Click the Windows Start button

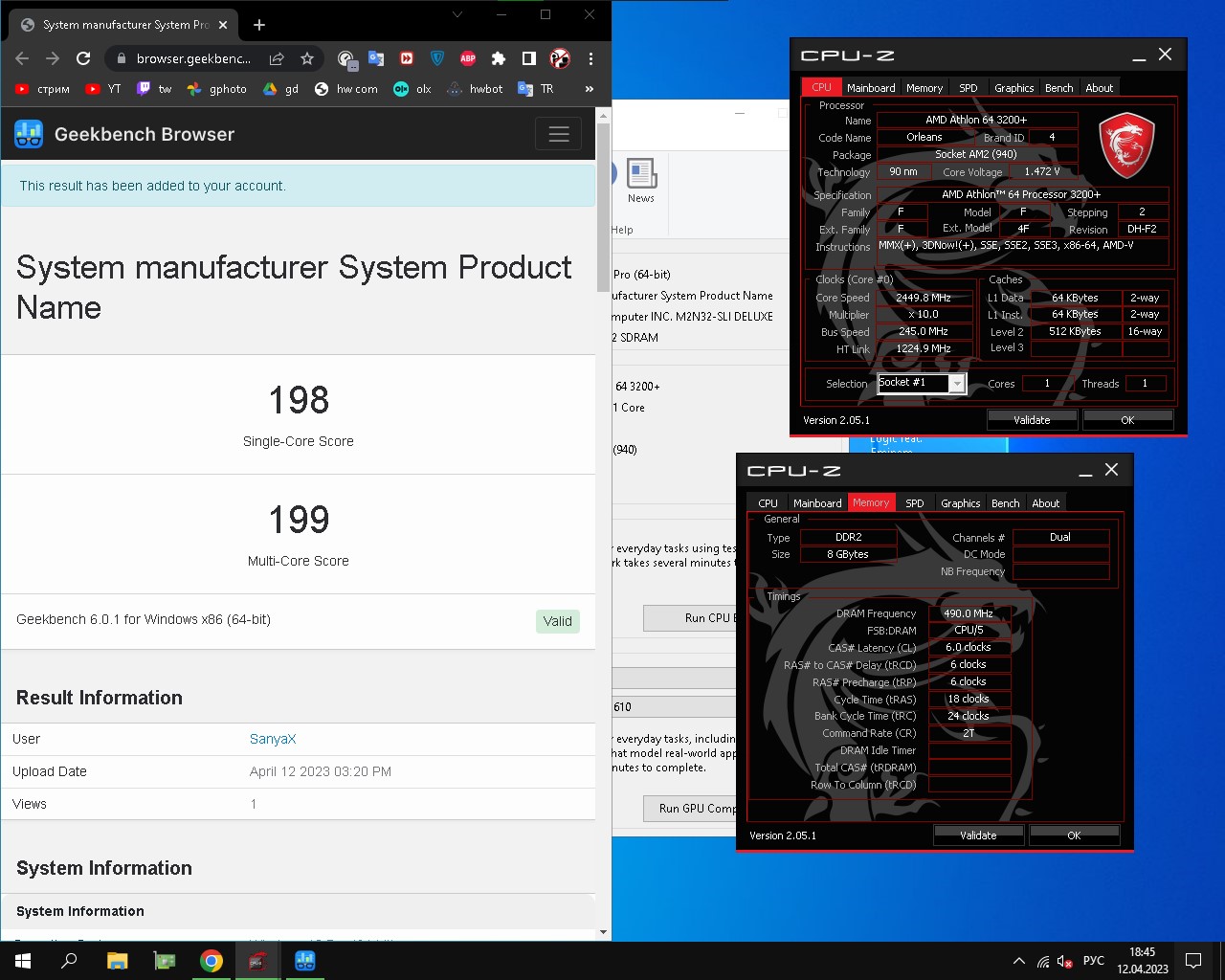(23, 961)
